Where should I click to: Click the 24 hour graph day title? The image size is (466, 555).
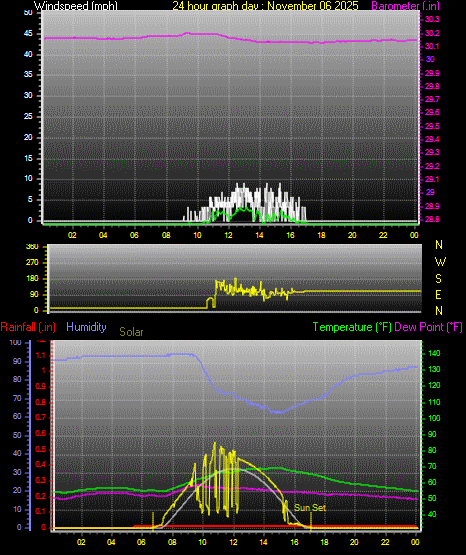tap(265, 6)
